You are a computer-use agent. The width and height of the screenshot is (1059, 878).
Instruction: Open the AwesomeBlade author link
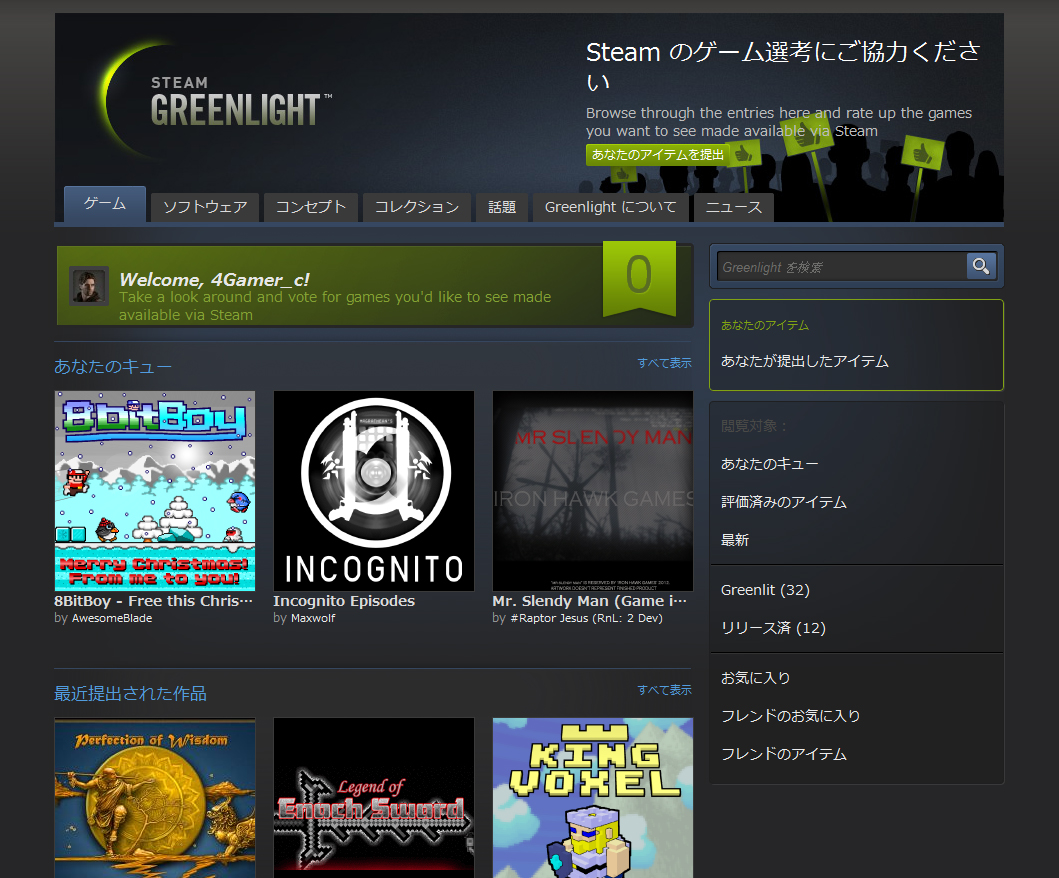[x=112, y=618]
